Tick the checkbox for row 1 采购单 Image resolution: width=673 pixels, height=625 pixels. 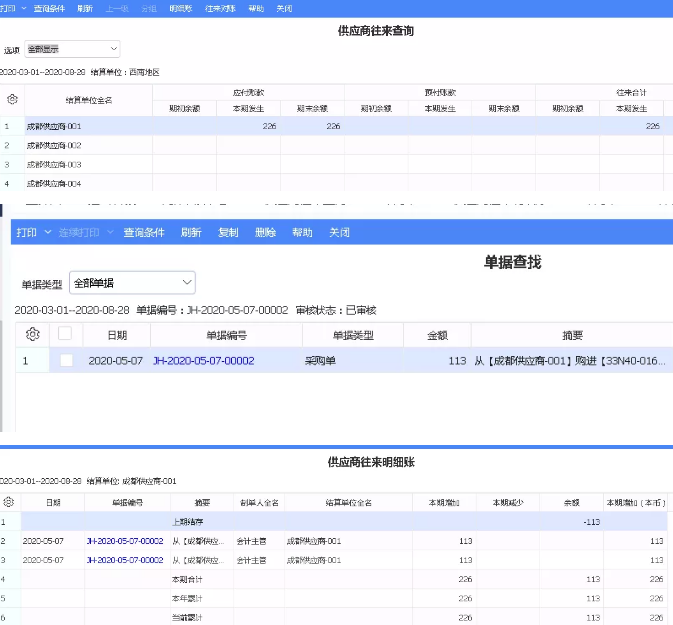(x=67, y=360)
